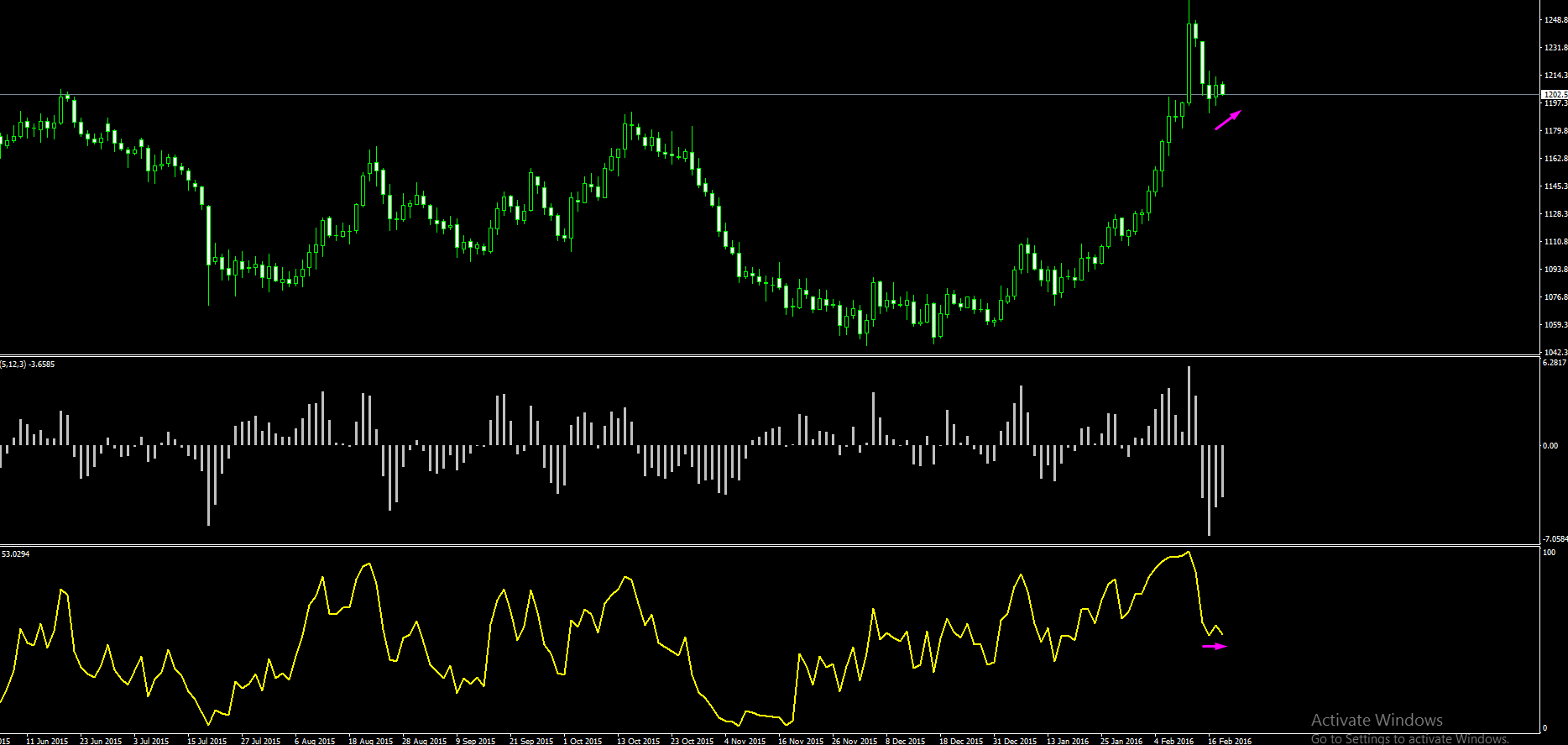Click the 1110.8 price axis label
Image resolution: width=1568 pixels, height=745 pixels.
pos(1556,242)
